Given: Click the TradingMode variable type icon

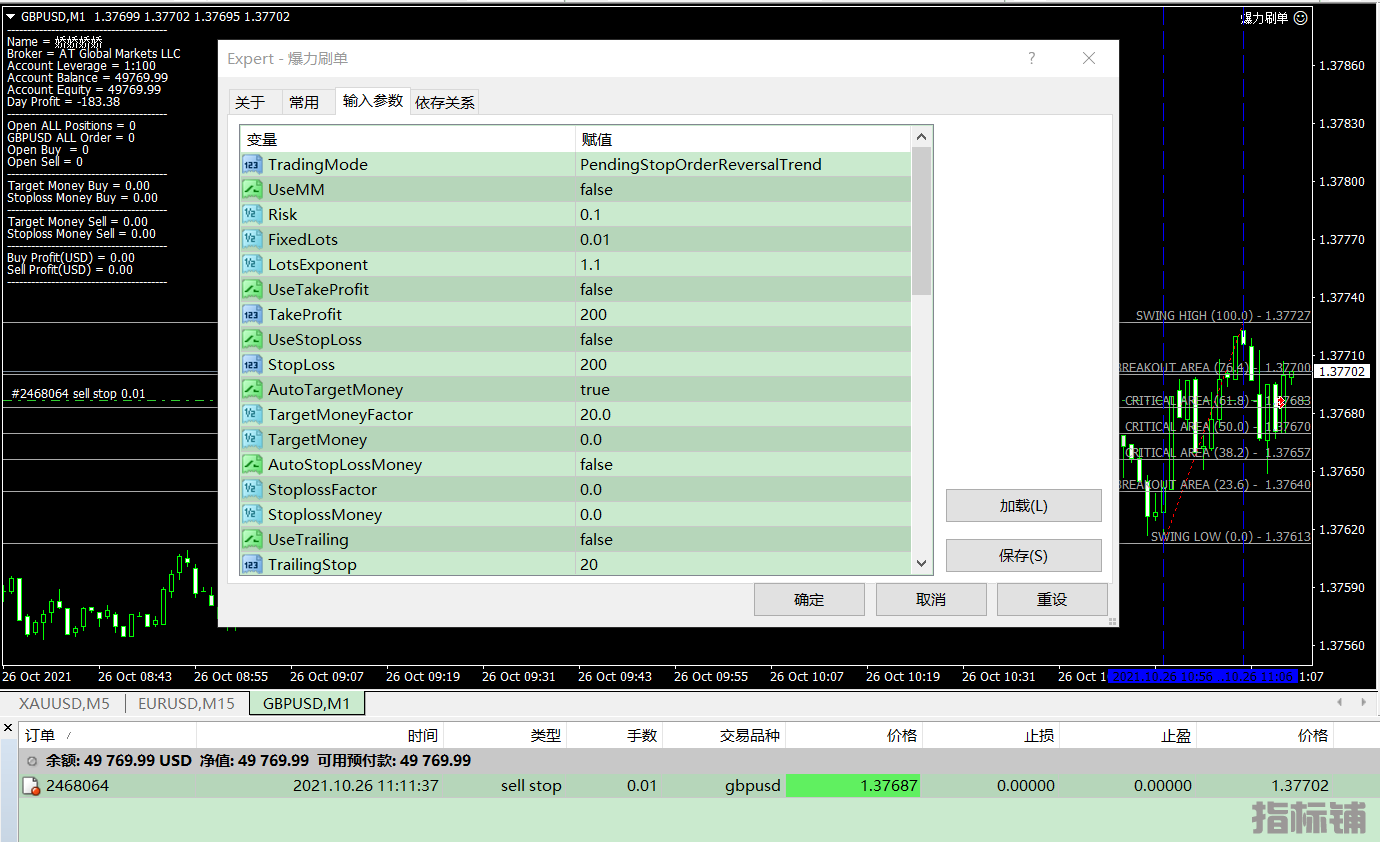Looking at the screenshot, I should (252, 165).
